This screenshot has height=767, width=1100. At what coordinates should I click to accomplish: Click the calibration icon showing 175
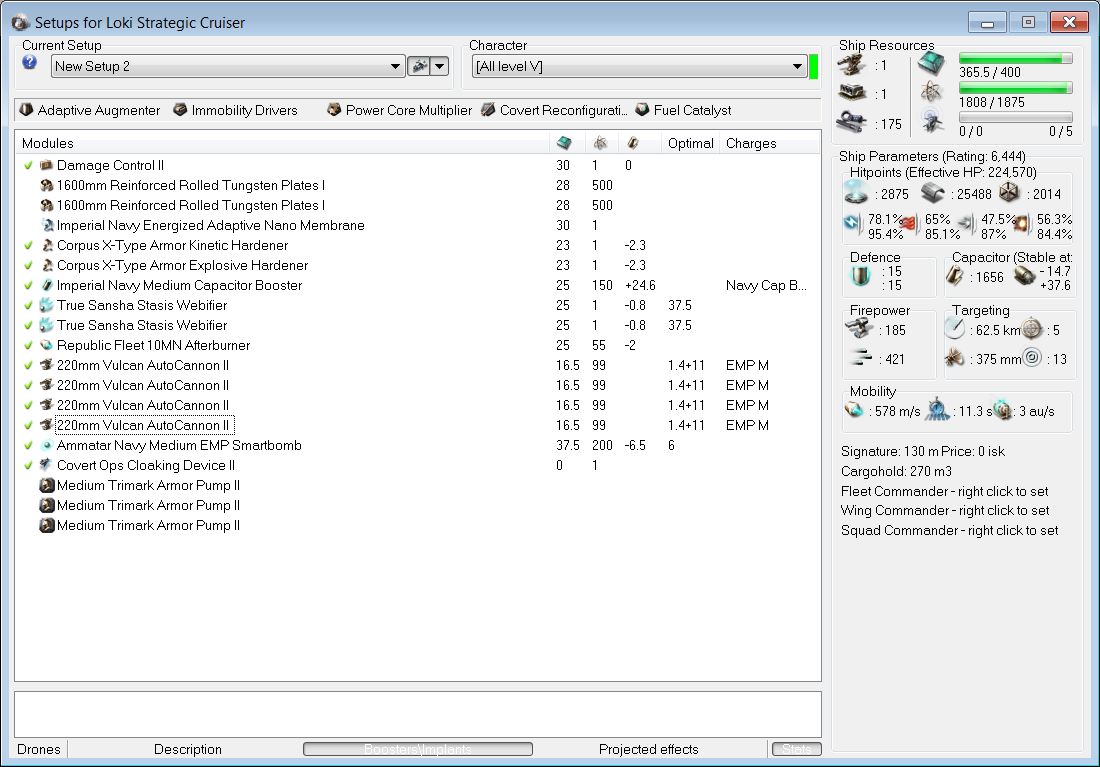852,122
